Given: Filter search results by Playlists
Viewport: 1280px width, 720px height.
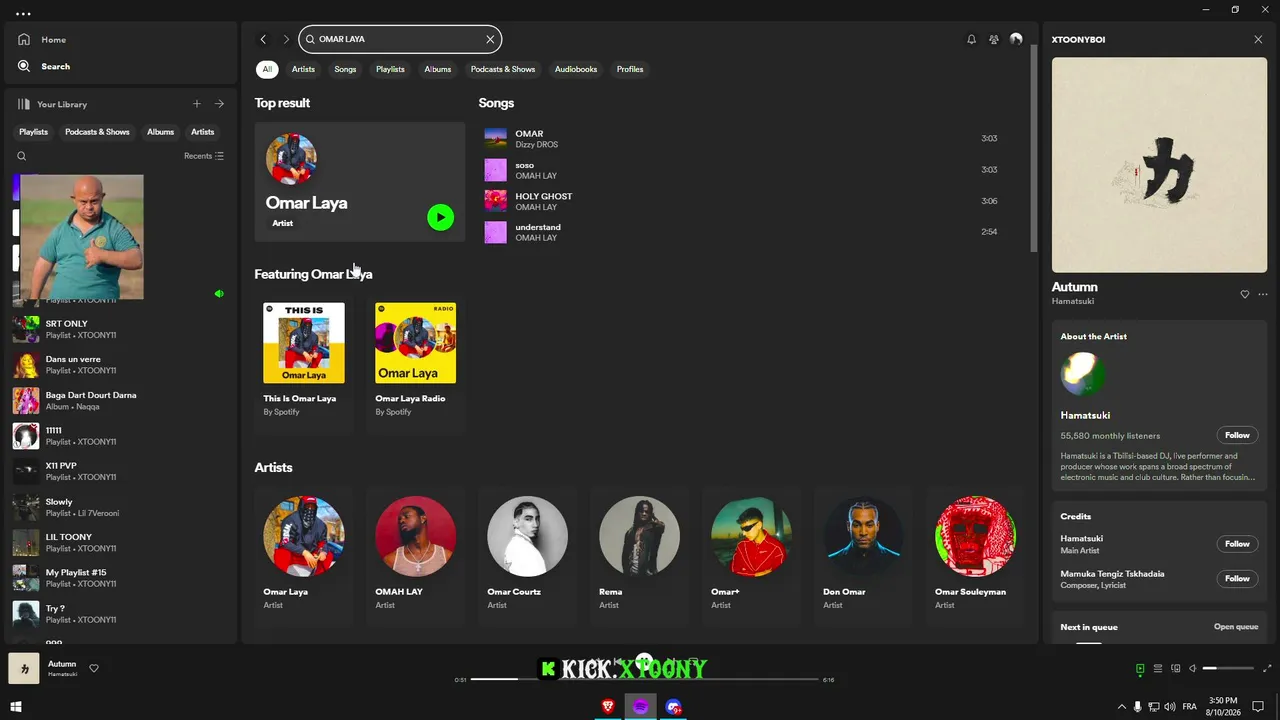Looking at the screenshot, I should pyautogui.click(x=390, y=69).
